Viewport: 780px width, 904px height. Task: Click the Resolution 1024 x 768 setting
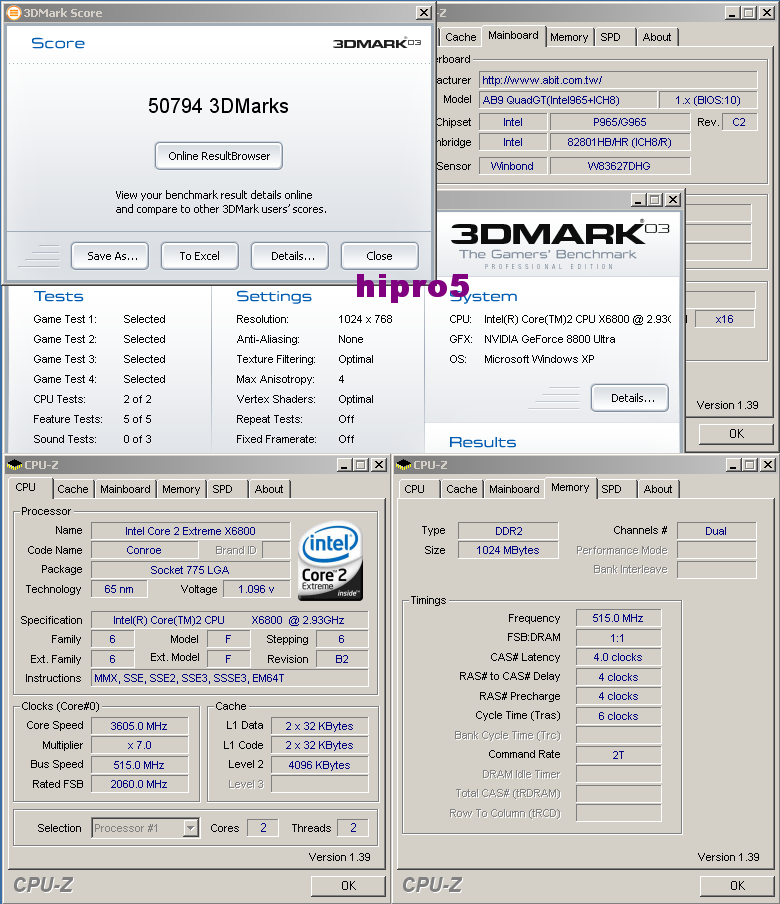(x=365, y=319)
